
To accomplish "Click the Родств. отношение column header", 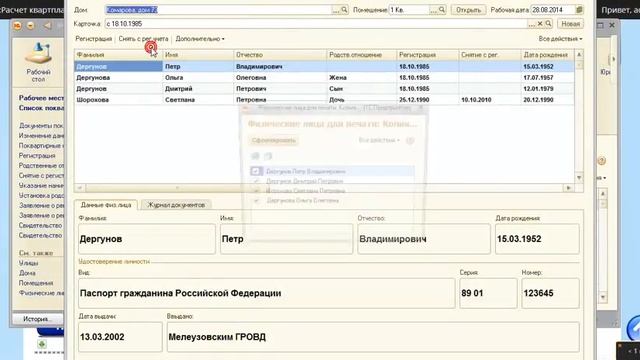I will 362,55.
